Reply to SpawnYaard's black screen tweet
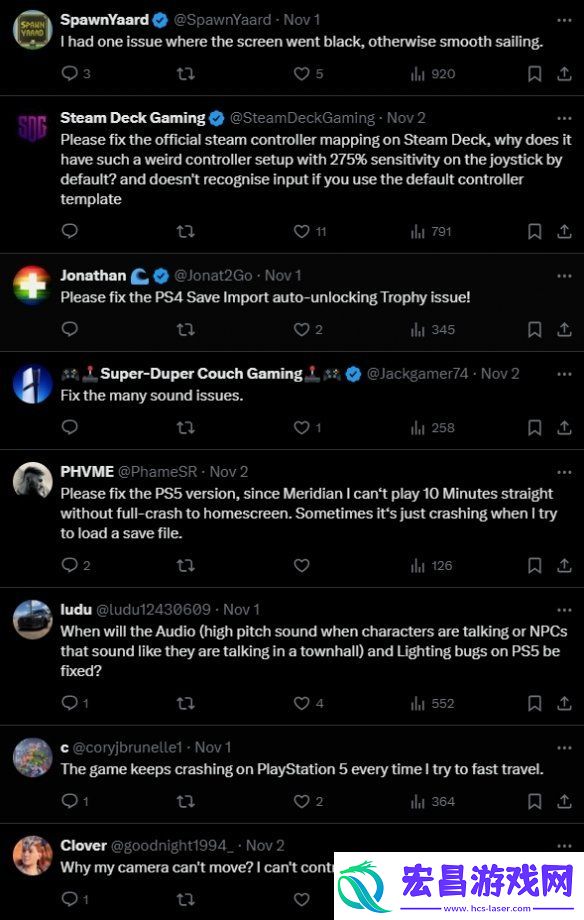 coord(70,73)
